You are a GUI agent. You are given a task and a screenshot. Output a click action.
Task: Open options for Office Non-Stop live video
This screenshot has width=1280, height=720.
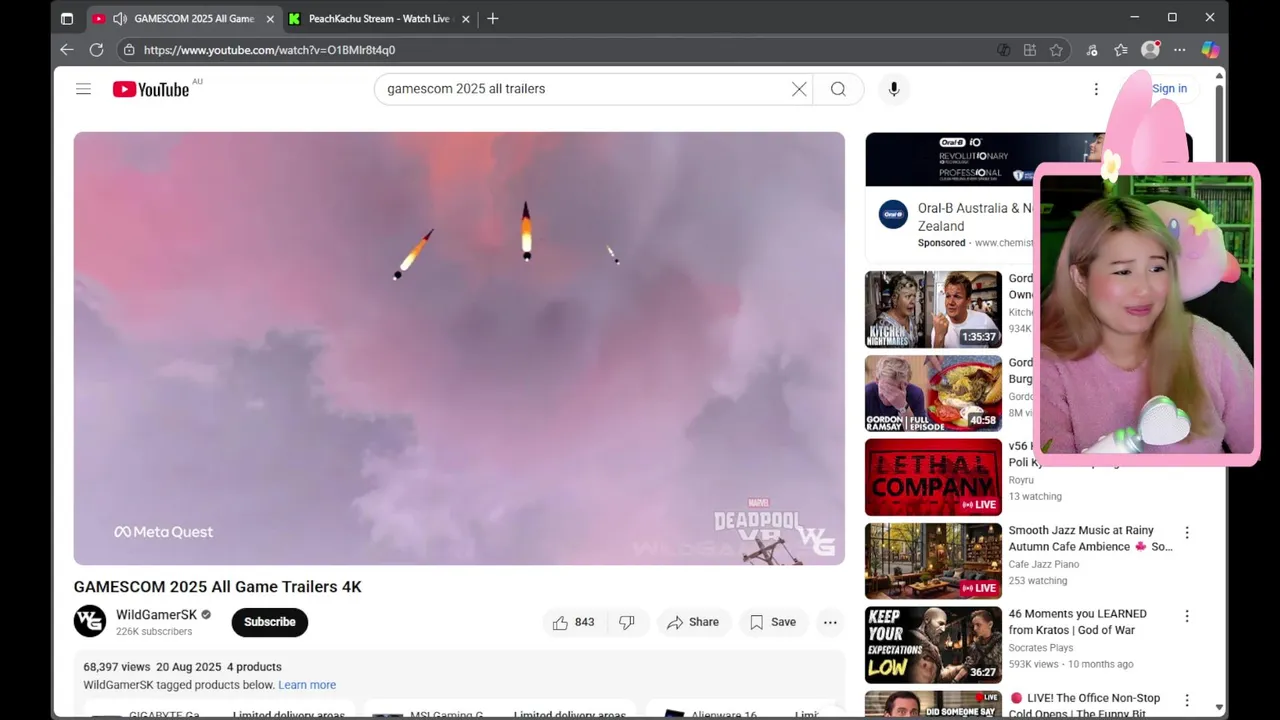[1187, 701]
